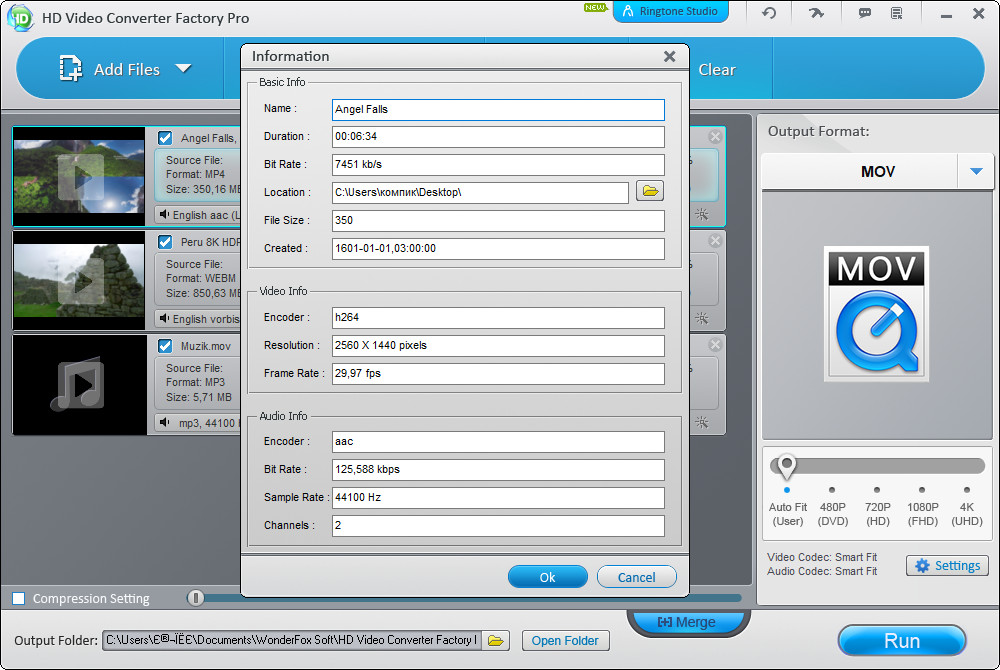1000x670 pixels.
Task: Minimize the application window
Action: click(x=946, y=14)
